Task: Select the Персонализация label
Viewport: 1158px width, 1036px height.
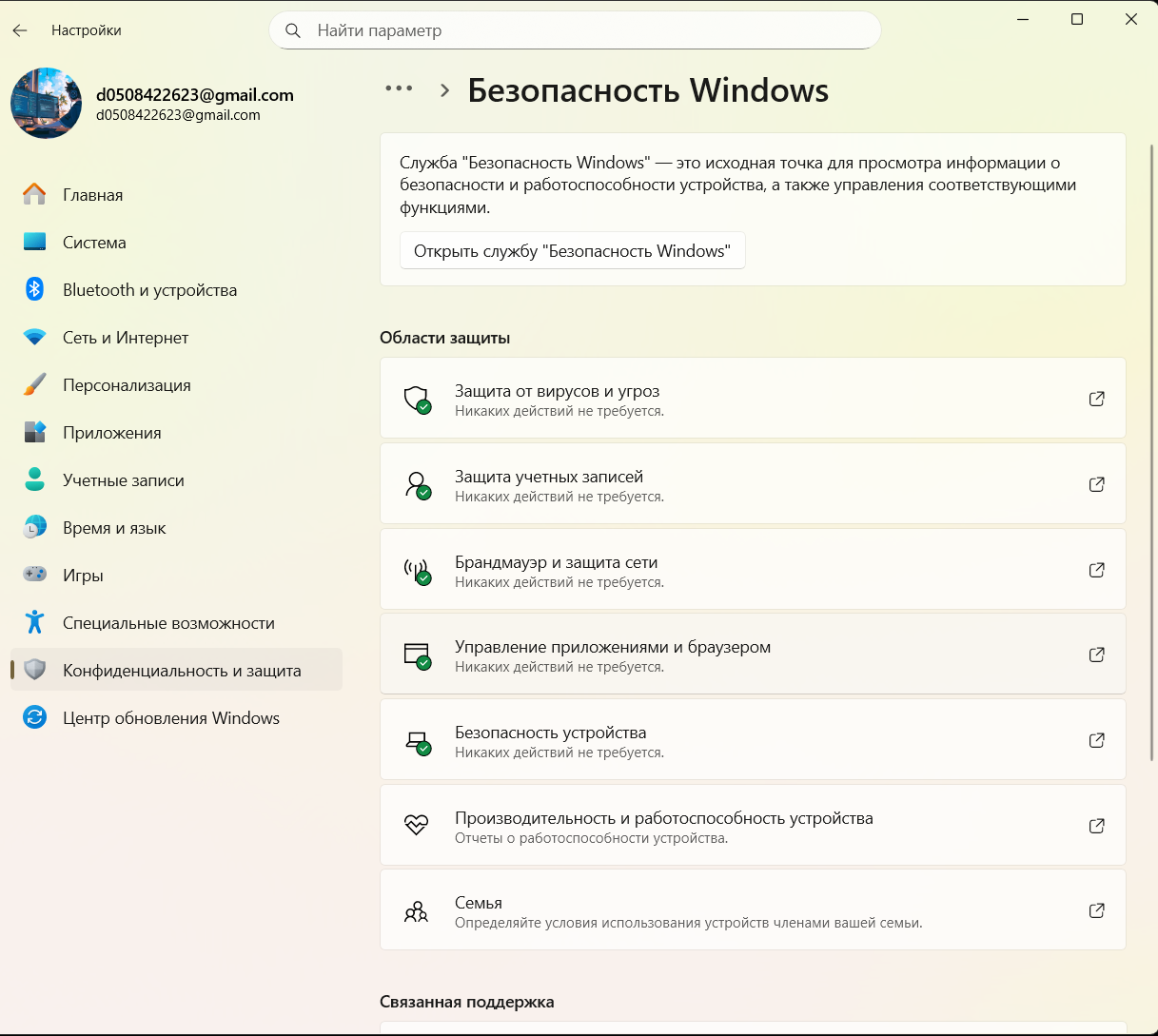Action: pyautogui.click(x=127, y=385)
